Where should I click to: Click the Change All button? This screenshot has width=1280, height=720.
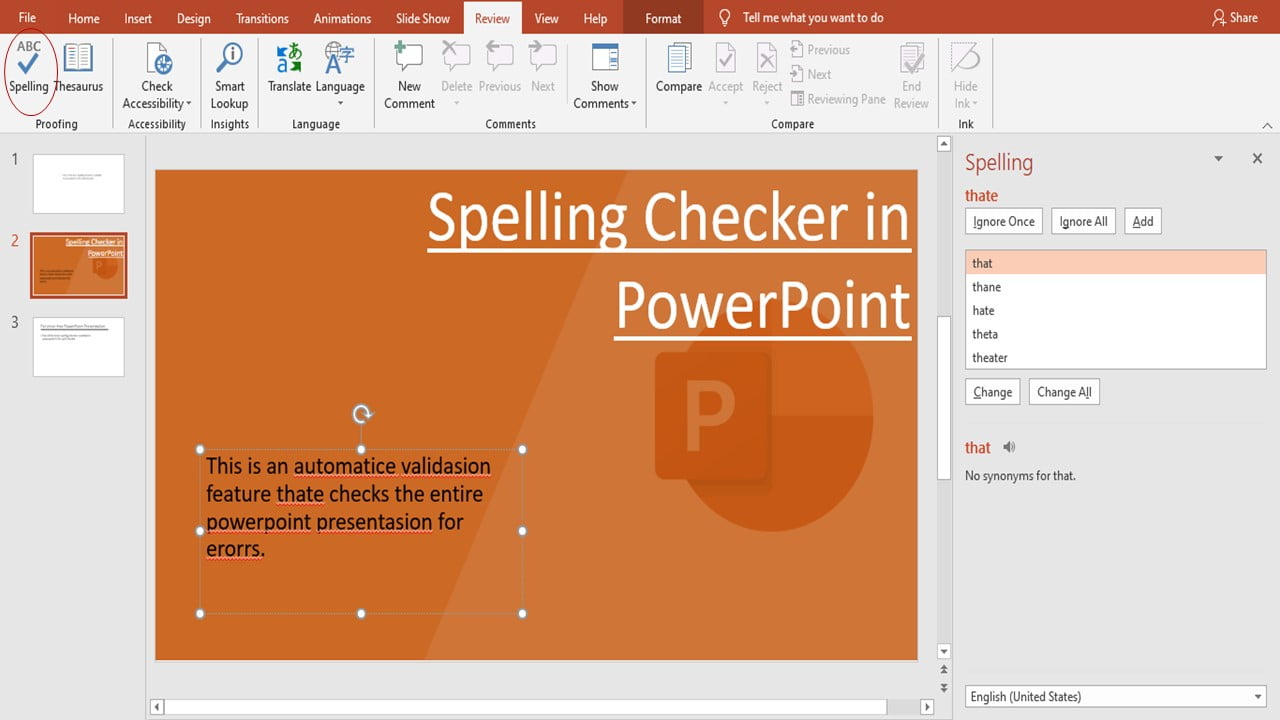coord(1063,391)
